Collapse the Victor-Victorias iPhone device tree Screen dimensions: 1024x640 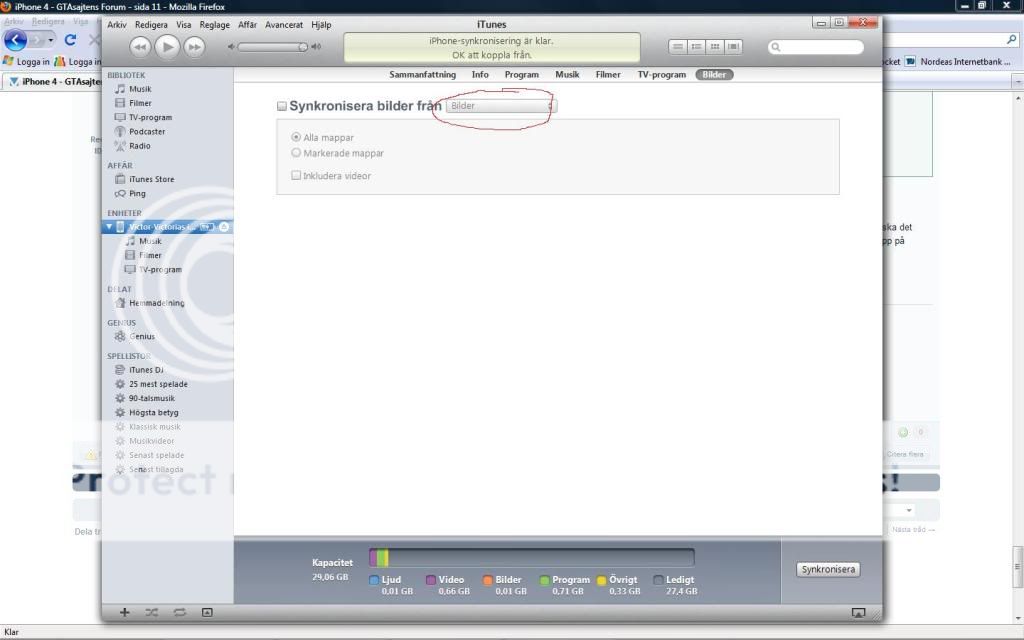(109, 227)
